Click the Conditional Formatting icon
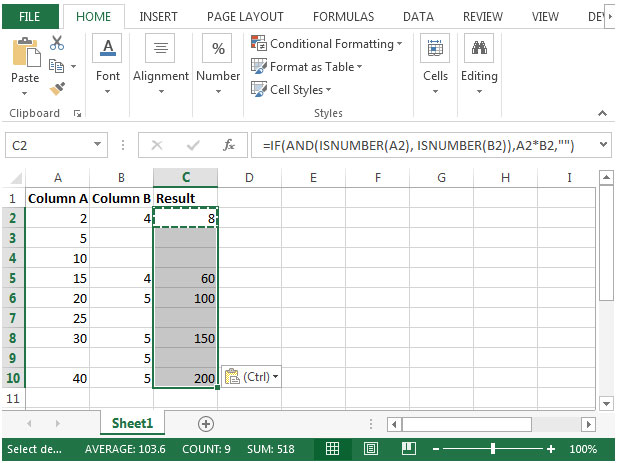 click(259, 43)
